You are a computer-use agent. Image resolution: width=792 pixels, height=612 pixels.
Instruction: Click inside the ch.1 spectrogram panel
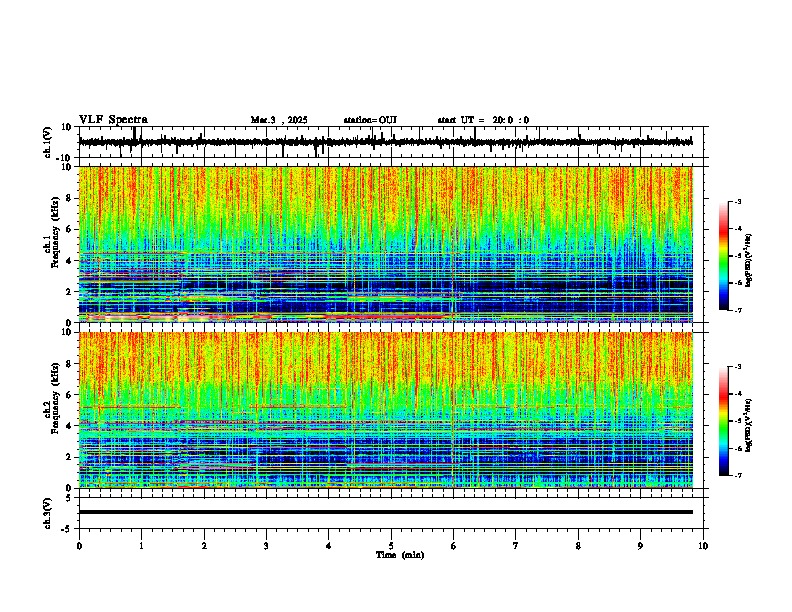(386, 244)
